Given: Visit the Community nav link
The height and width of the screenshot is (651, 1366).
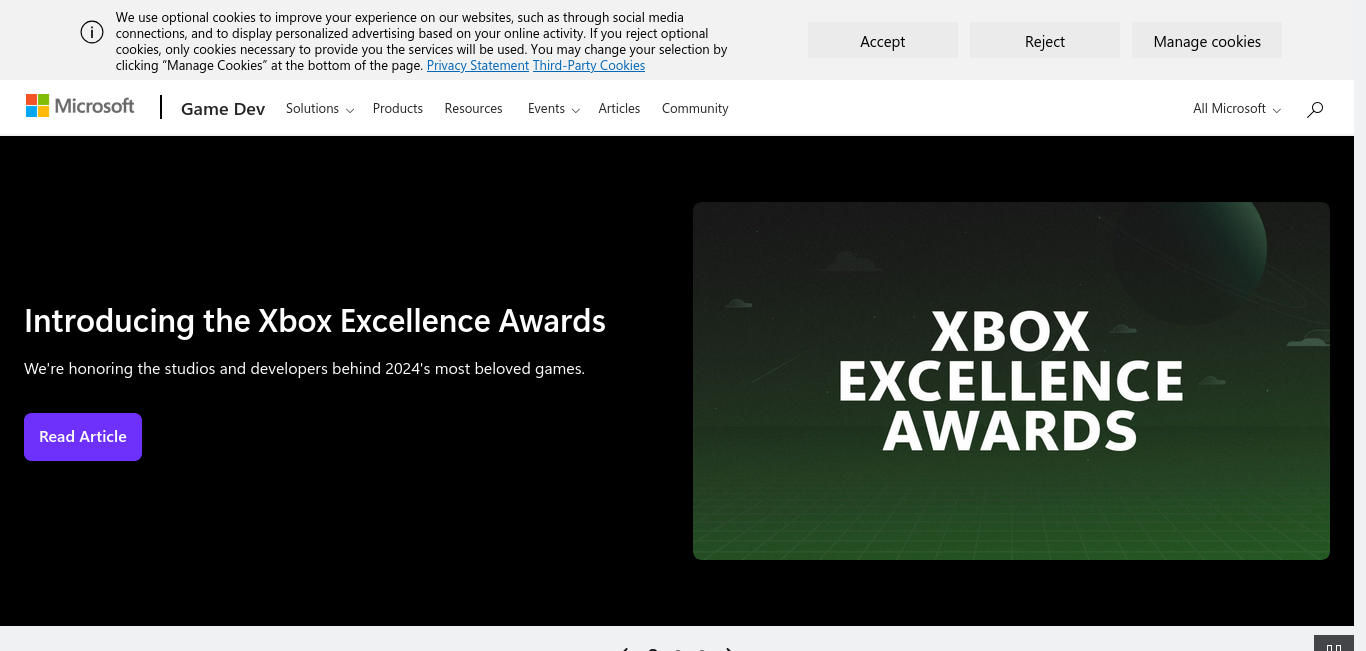Looking at the screenshot, I should point(695,108).
